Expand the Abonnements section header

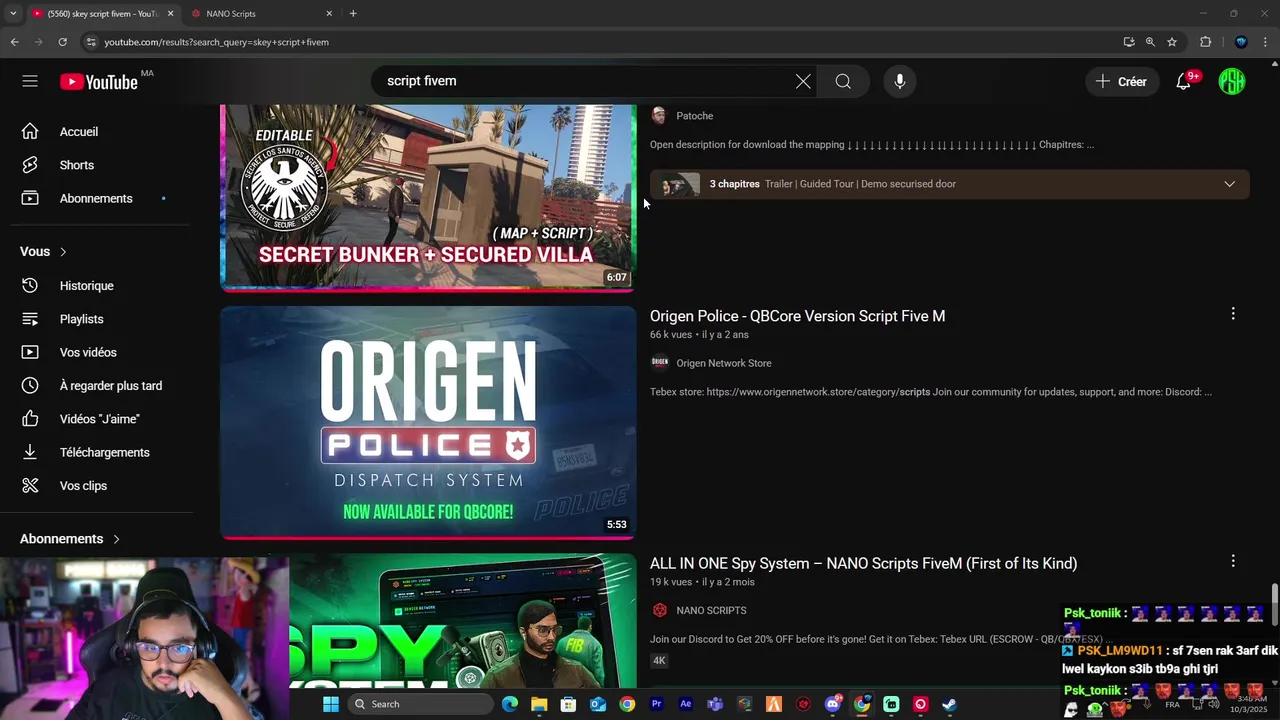(x=70, y=539)
